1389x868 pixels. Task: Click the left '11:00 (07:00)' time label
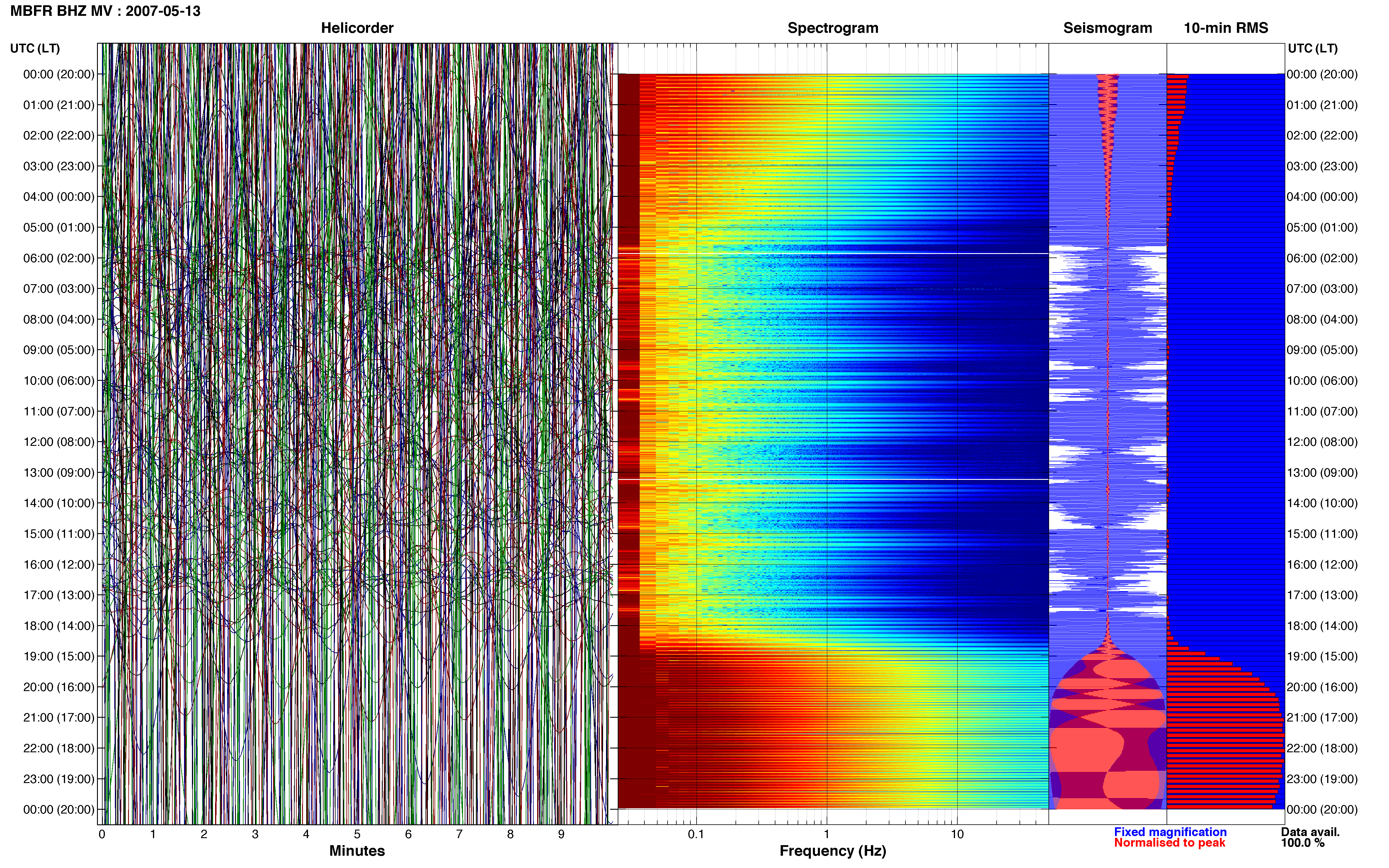[x=59, y=412]
